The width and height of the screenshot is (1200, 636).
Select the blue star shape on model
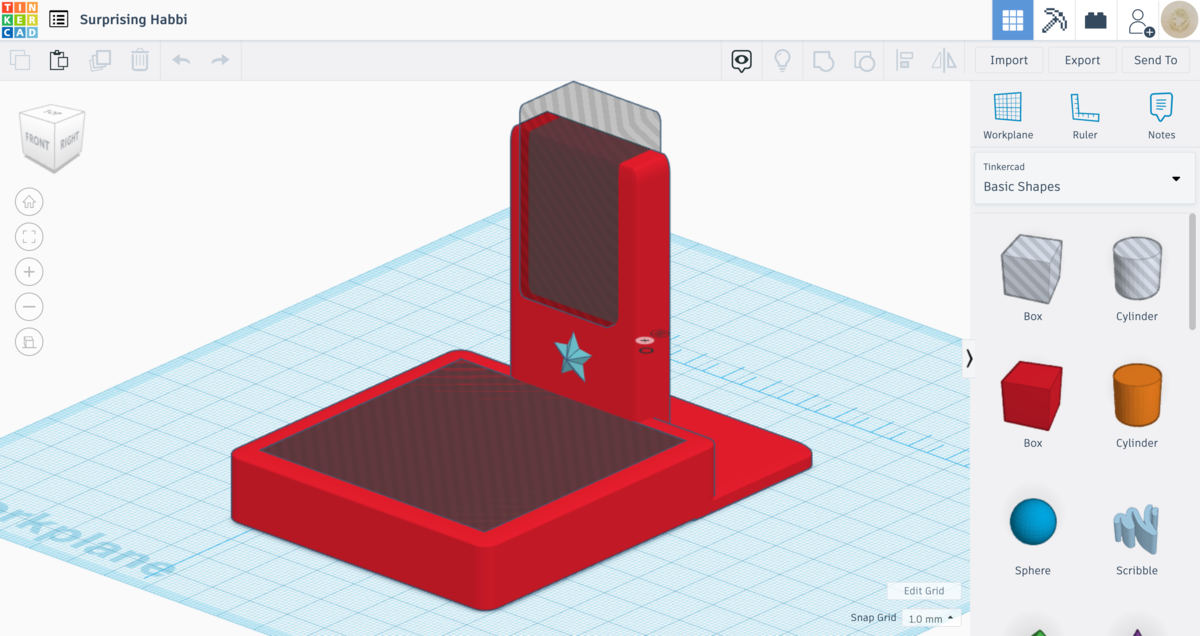coord(573,357)
